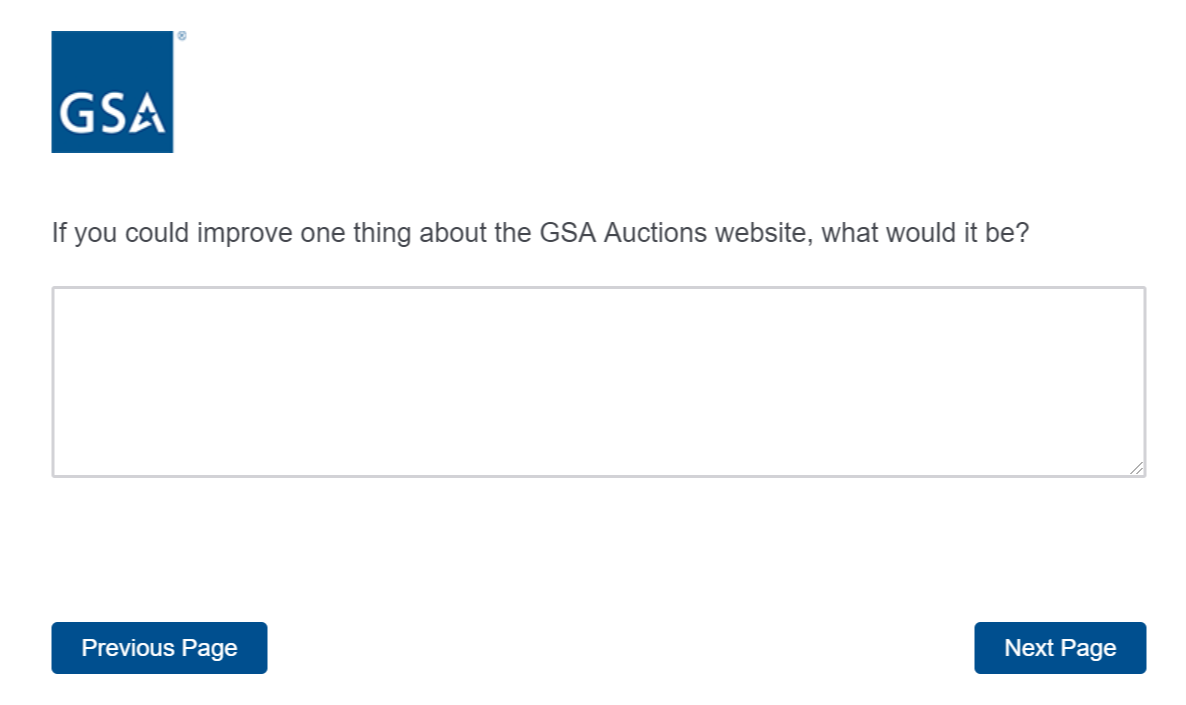
Task: Click the corner grip of the text area
Action: point(1137,468)
